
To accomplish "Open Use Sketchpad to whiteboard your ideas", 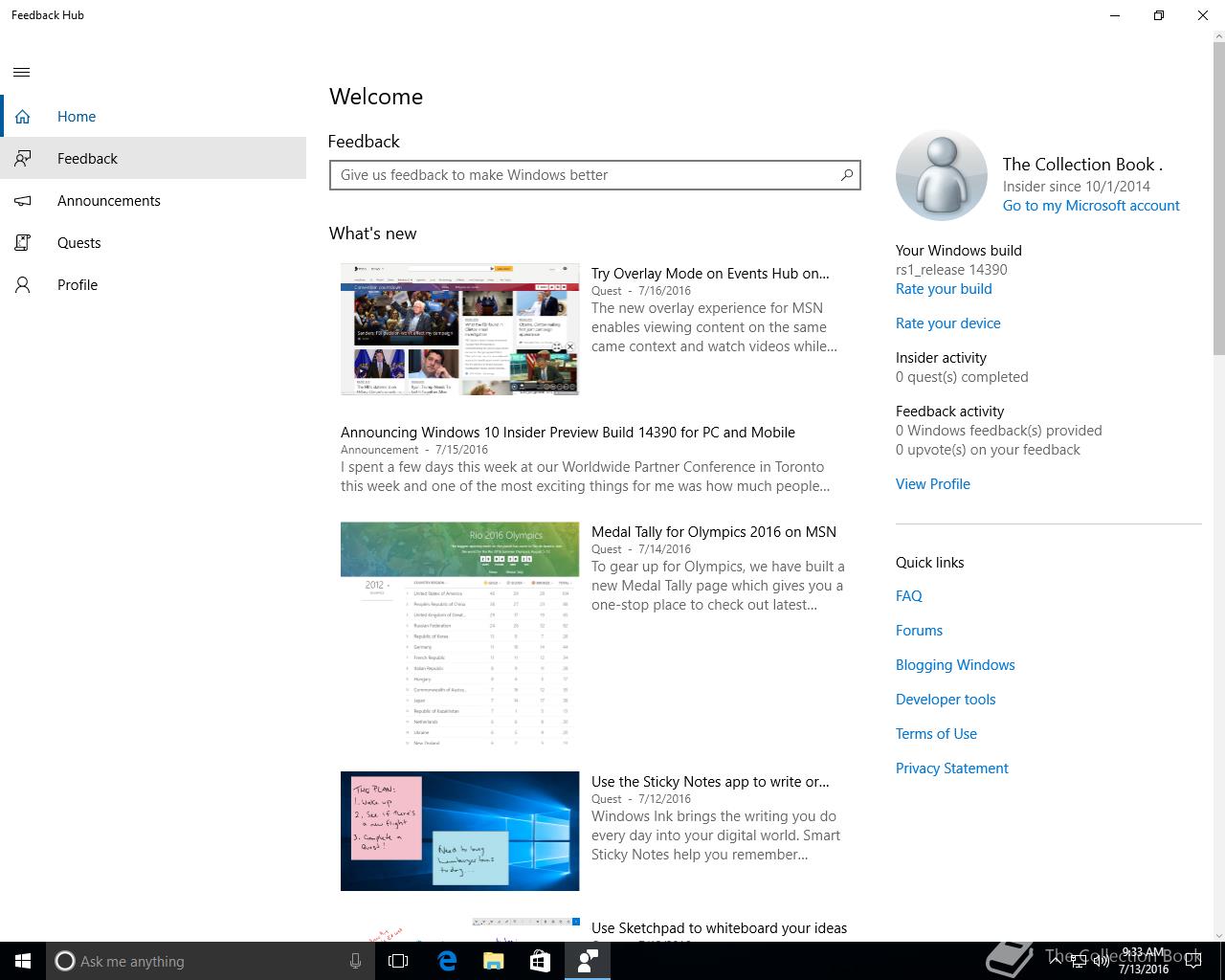I will 719,928.
